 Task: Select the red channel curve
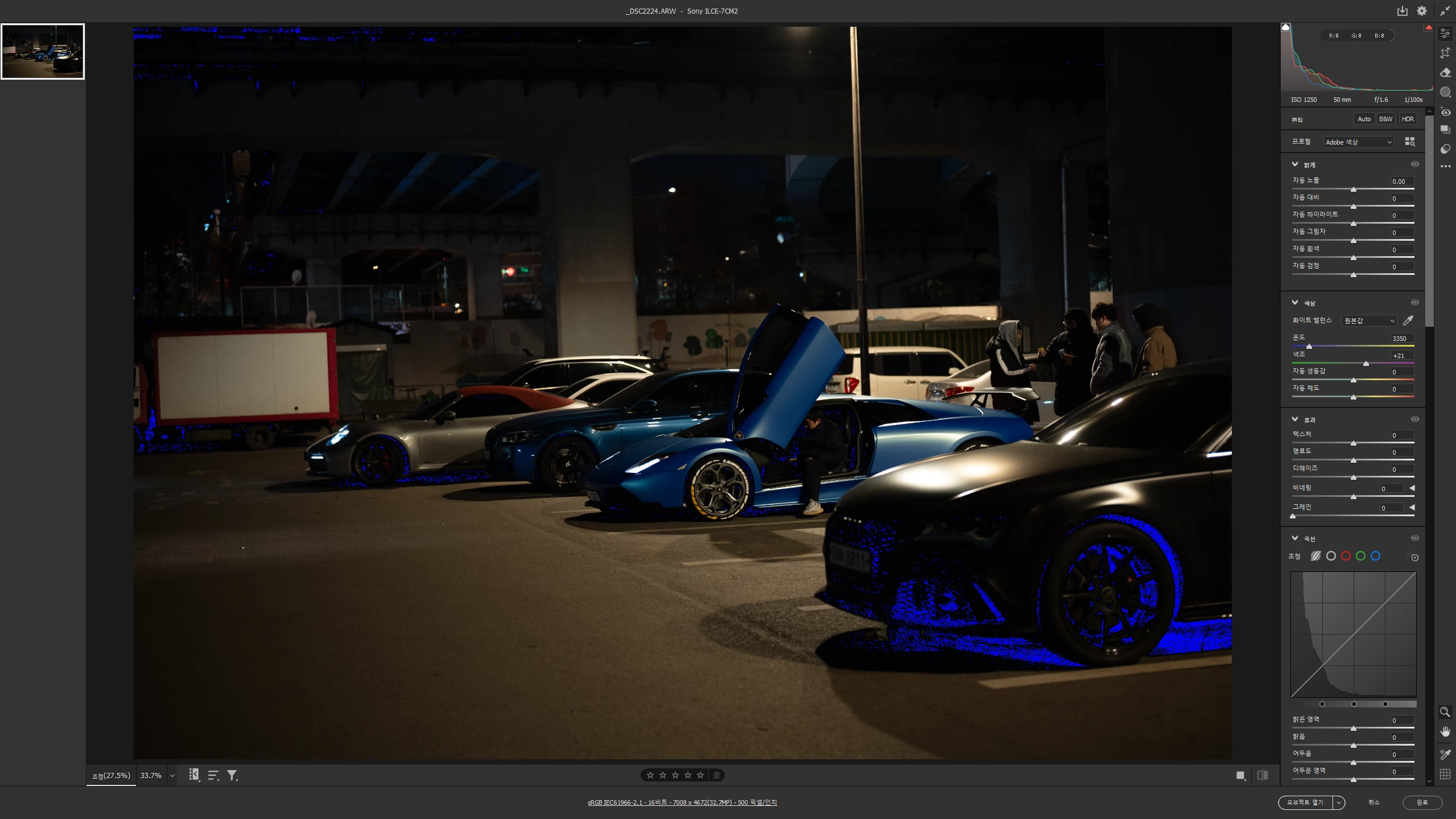[1346, 556]
